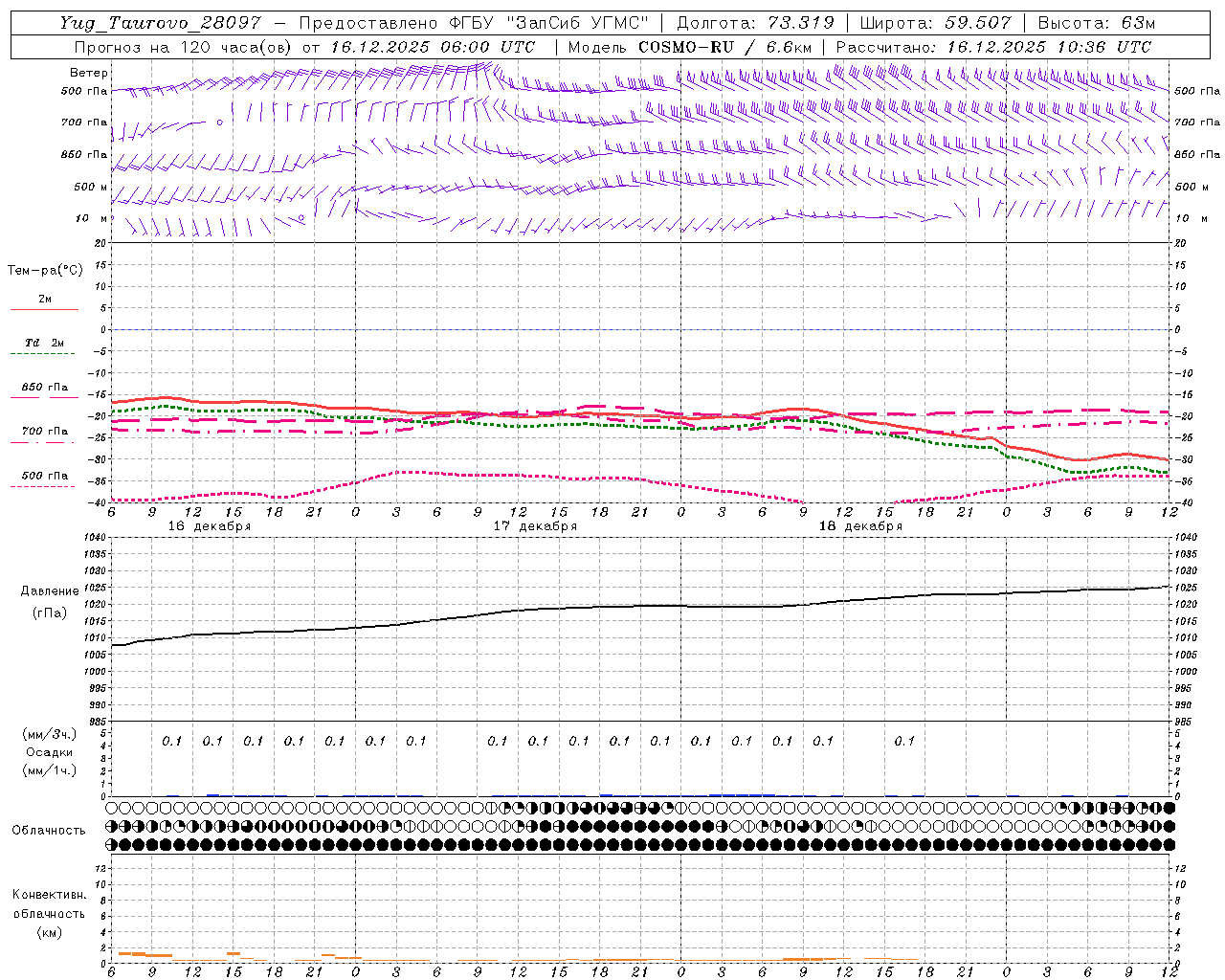Click the station title Yug_Taurovo_28097

[160, 24]
